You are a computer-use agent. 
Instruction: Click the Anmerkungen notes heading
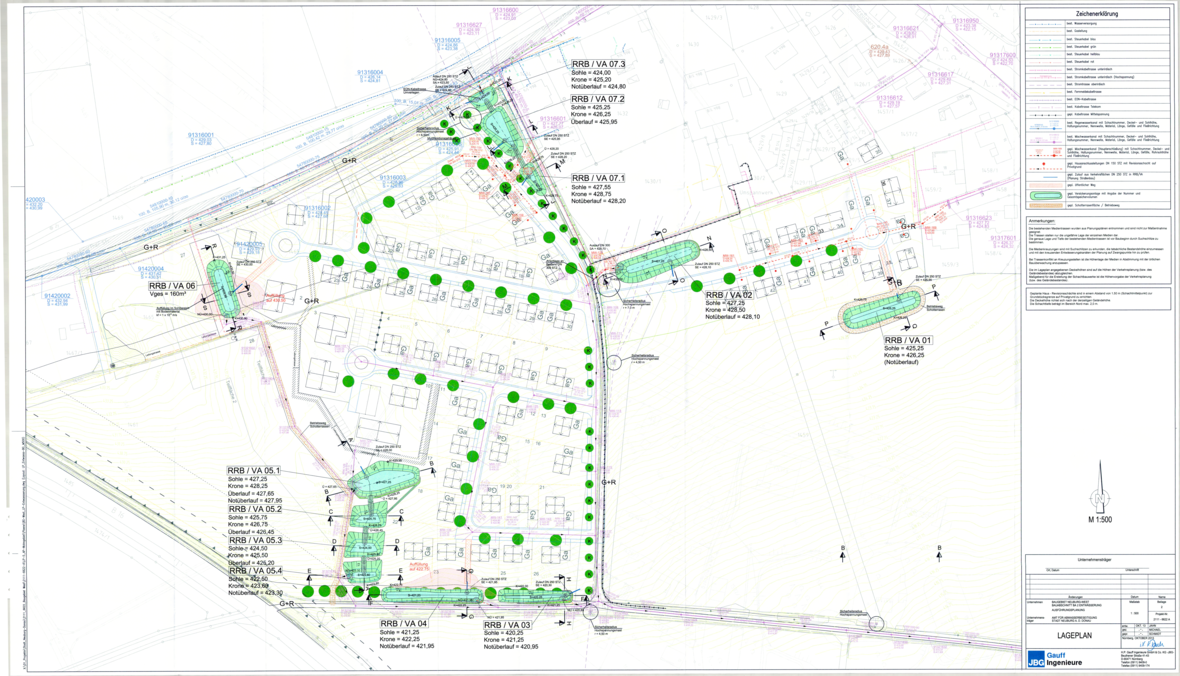click(1047, 221)
